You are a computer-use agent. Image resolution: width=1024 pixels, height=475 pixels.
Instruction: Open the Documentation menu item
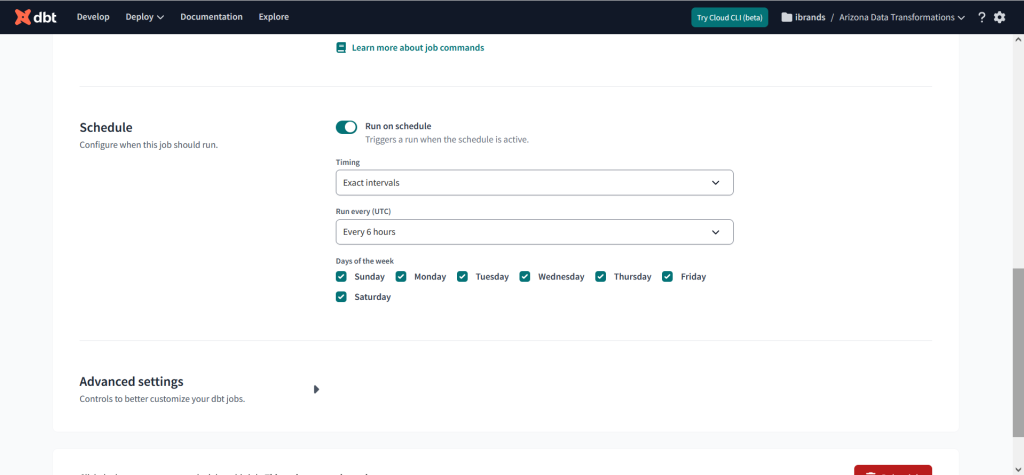click(211, 17)
